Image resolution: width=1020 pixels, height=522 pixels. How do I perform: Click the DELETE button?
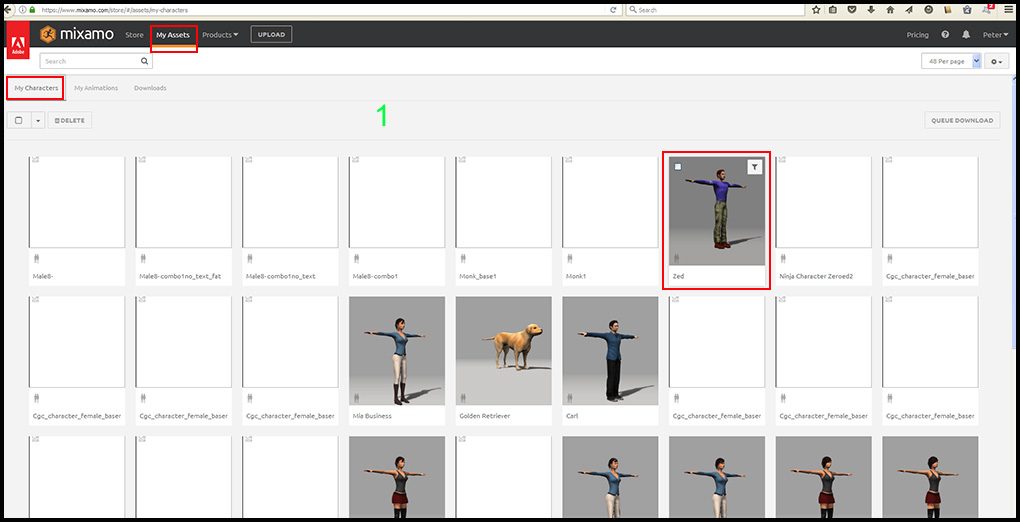click(x=70, y=120)
